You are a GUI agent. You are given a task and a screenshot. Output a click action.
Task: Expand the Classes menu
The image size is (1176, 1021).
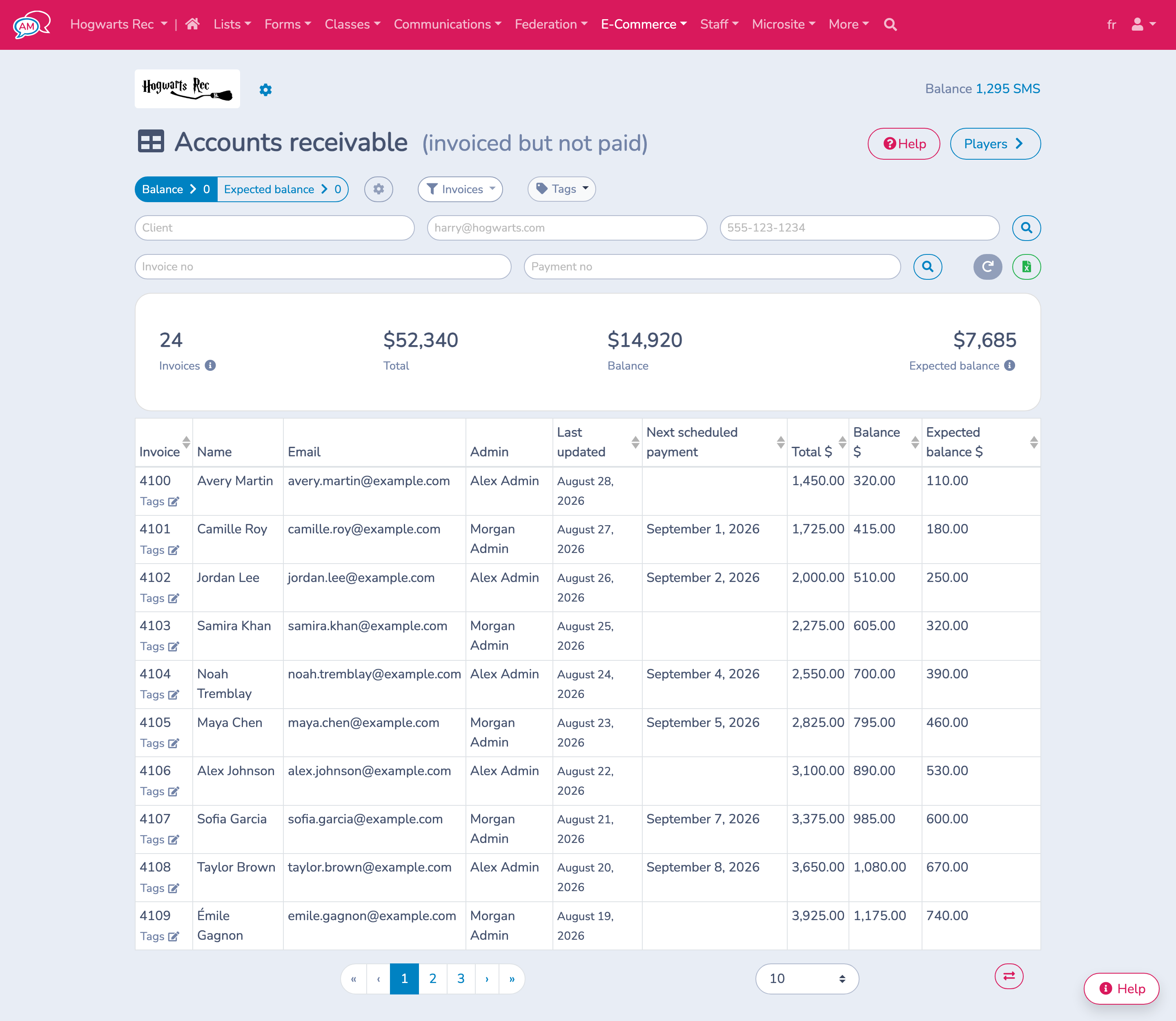tap(352, 25)
